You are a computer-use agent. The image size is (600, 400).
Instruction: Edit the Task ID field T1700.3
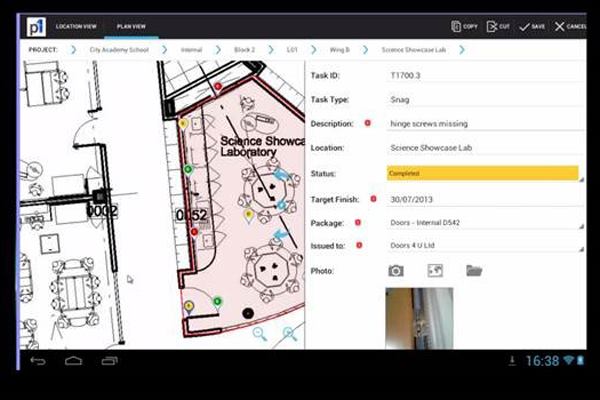pos(485,75)
